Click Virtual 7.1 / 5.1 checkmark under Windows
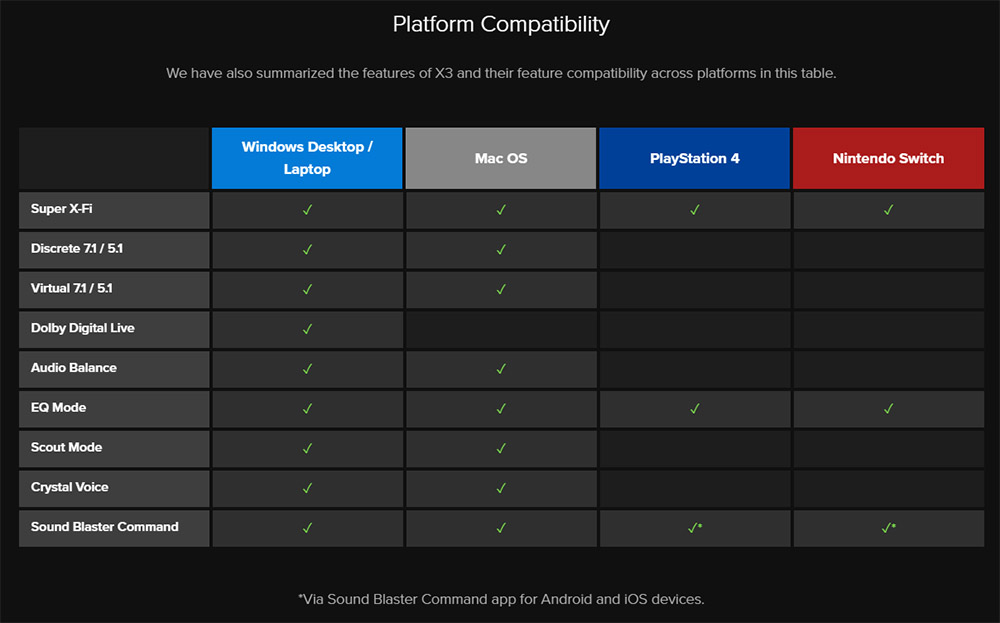1000x623 pixels. pyautogui.click(x=307, y=290)
